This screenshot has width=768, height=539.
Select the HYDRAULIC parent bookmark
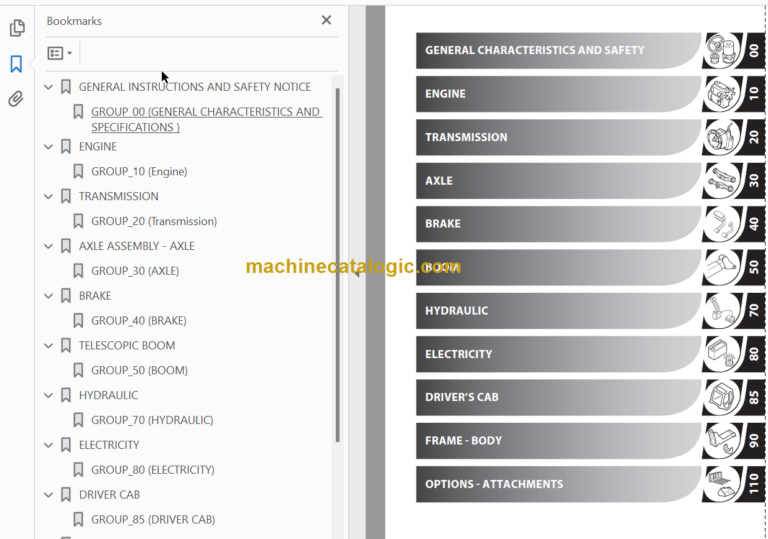tap(108, 395)
